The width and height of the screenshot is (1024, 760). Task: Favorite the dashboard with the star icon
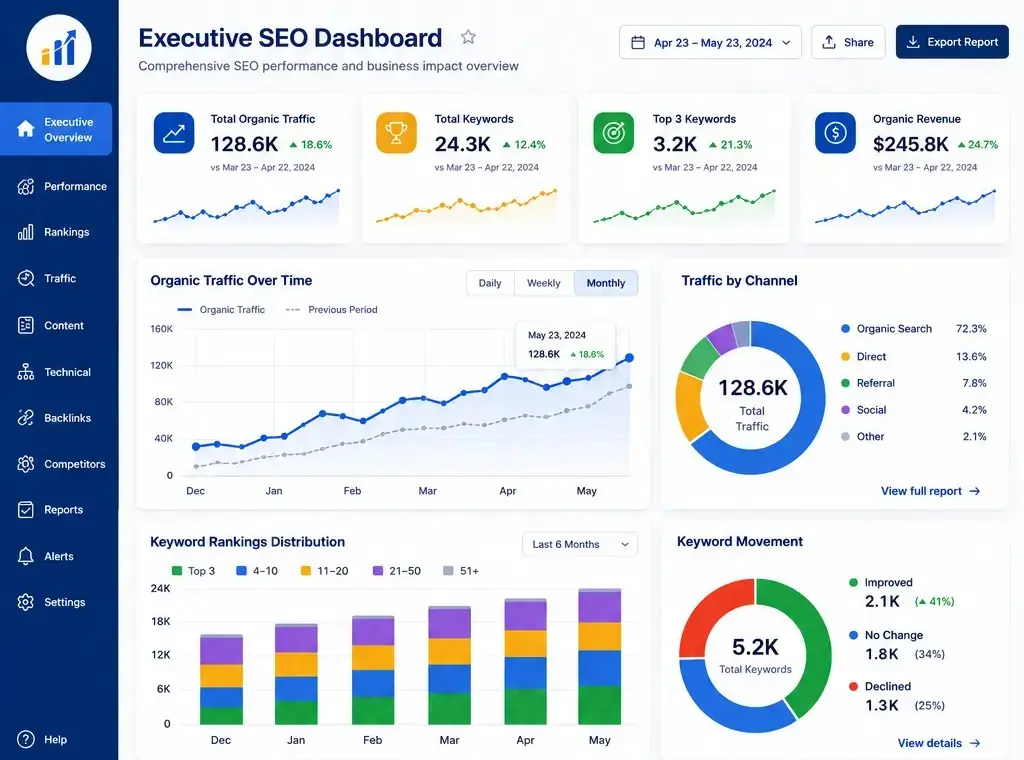pos(468,37)
